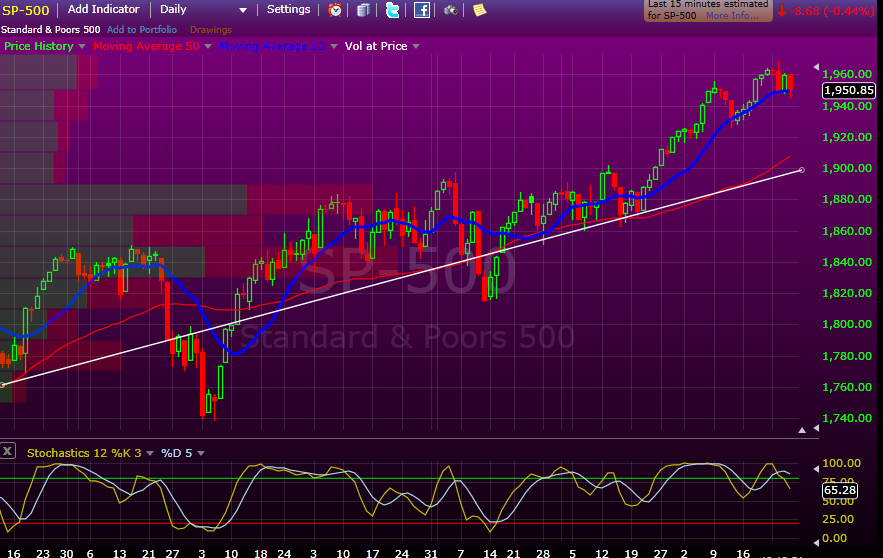
Task: Click the SP-500 symbol box
Action: 25,10
